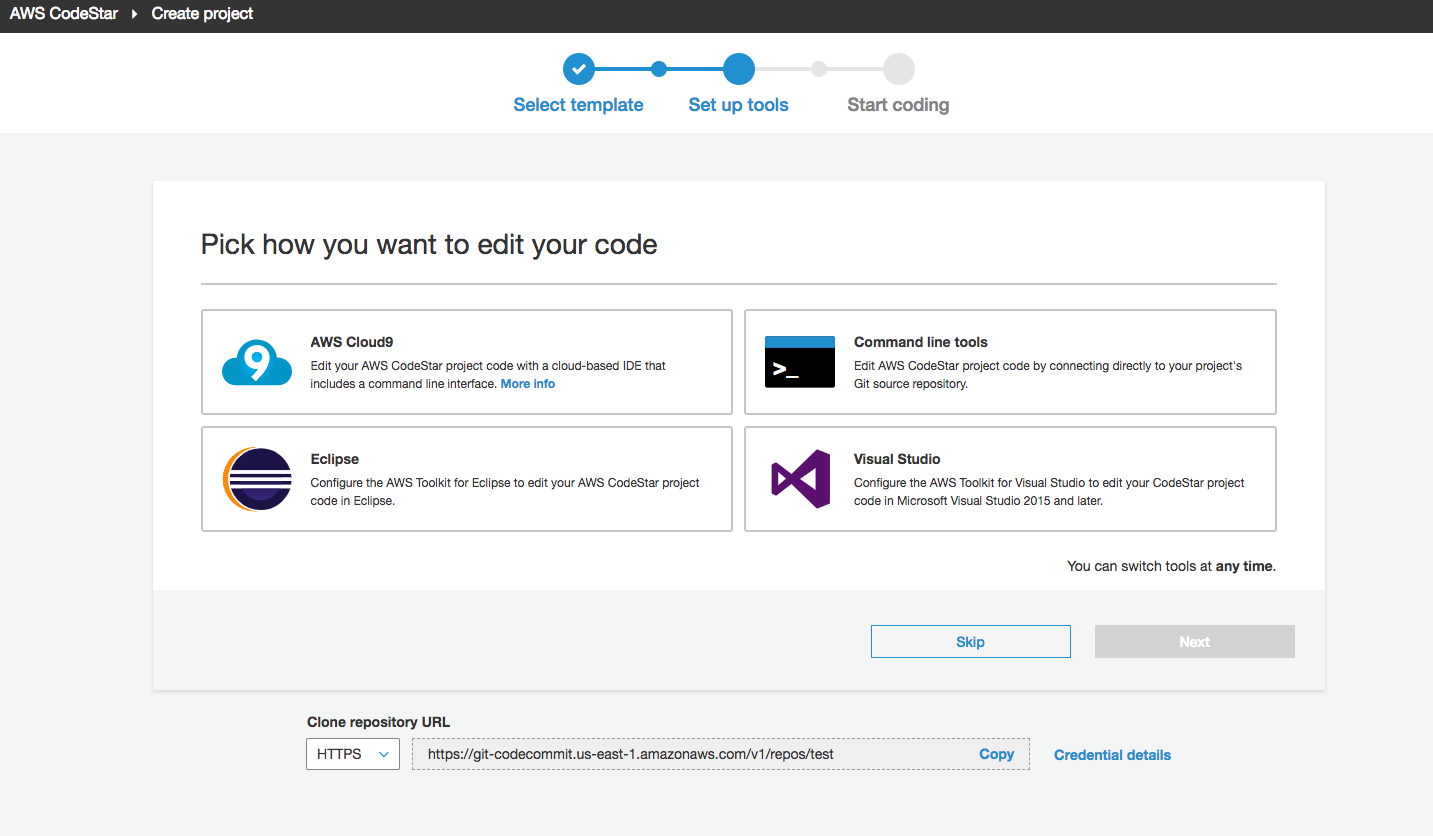Choose the Command line tools option card
This screenshot has height=836, width=1433.
1009,362
